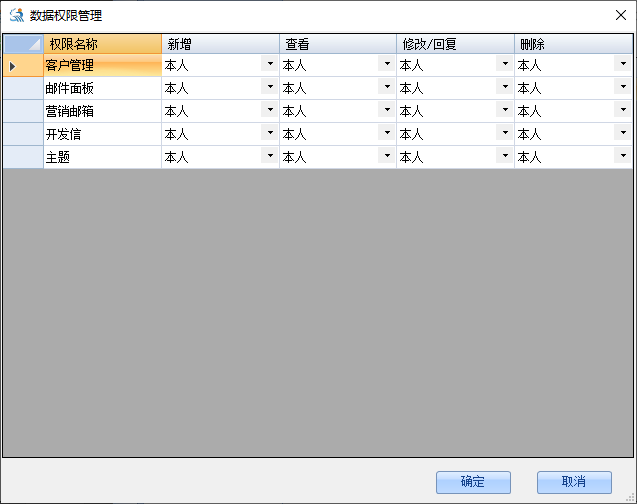Screen dimensions: 637x504
Task: Open 新增 dropdown for 营销邮箱 row
Action: [x=270, y=110]
